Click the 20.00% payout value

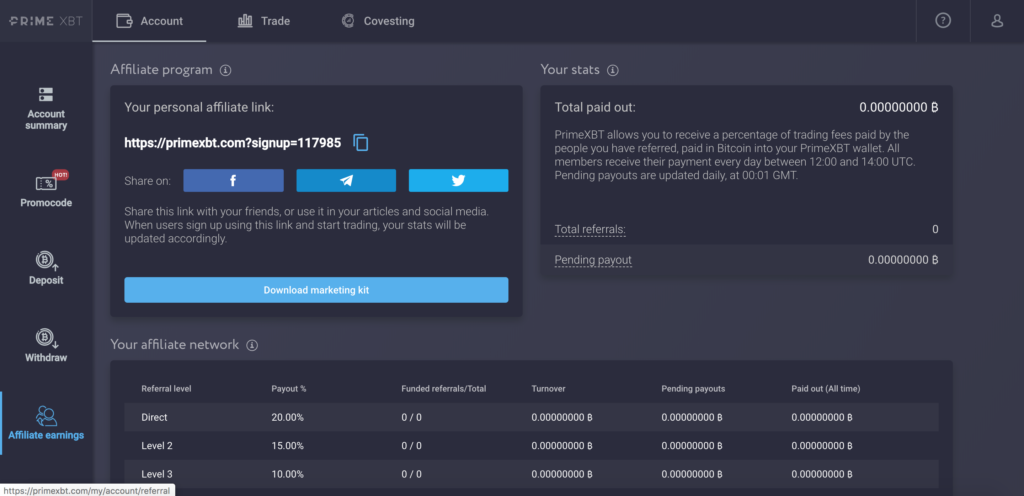click(287, 417)
